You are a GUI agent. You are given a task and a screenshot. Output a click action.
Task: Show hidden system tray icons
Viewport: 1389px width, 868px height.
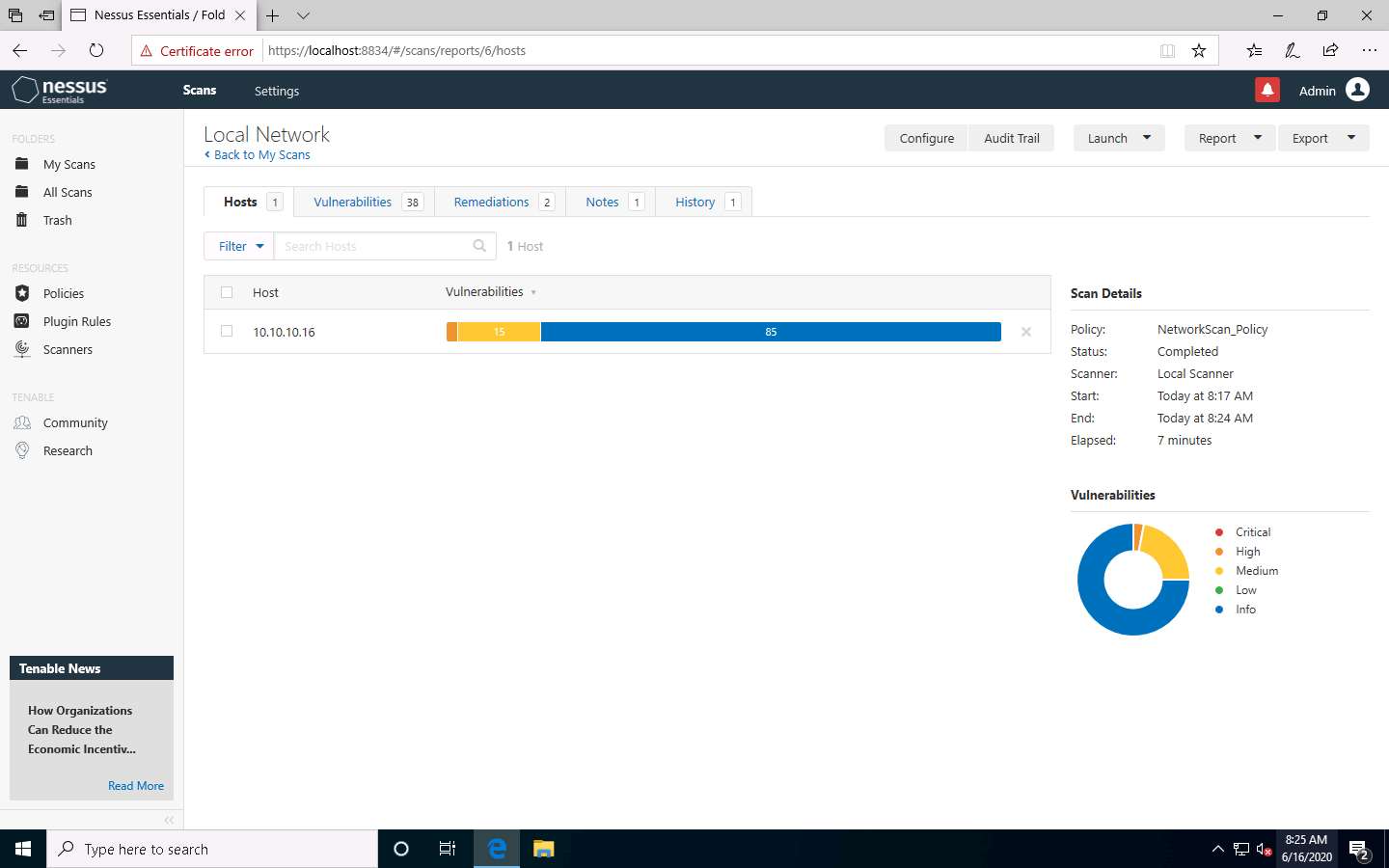click(1217, 849)
